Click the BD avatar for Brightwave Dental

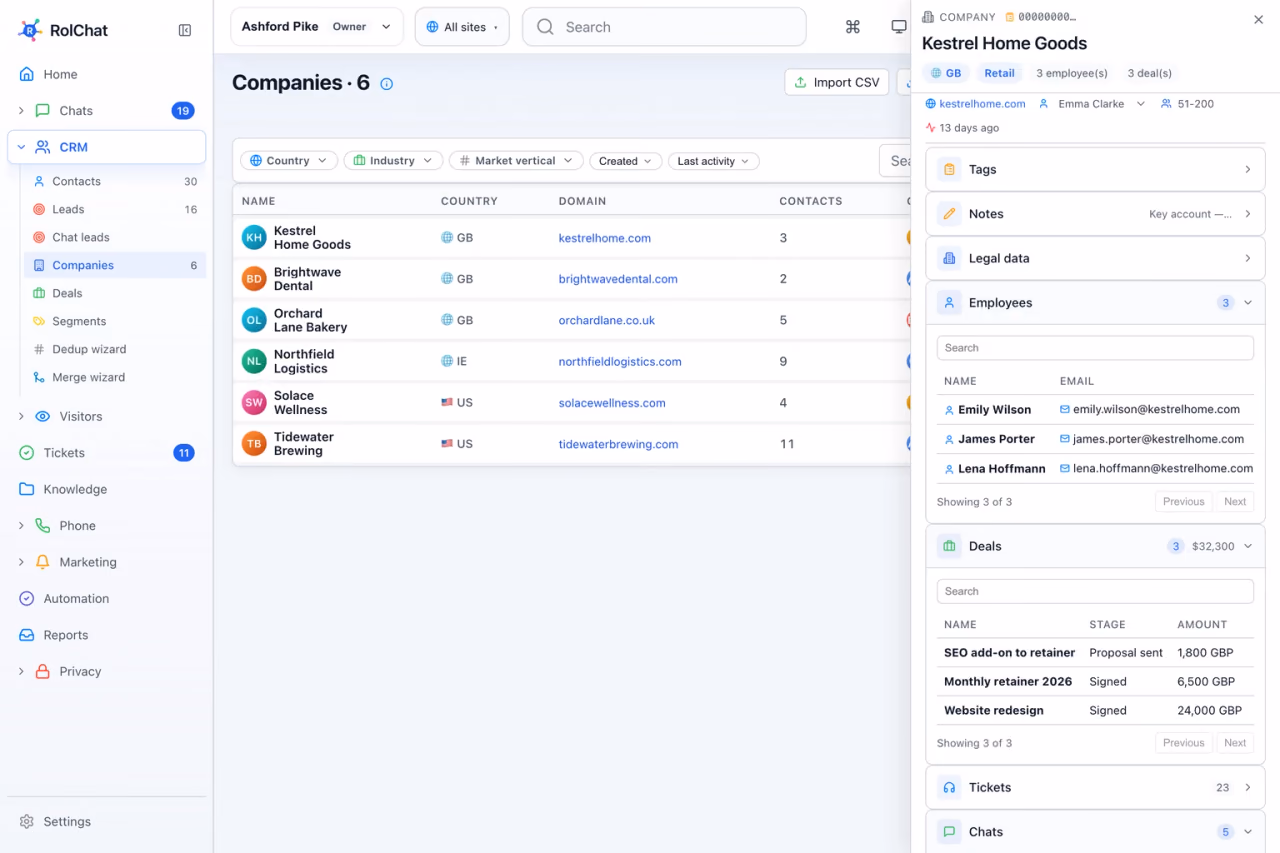254,279
